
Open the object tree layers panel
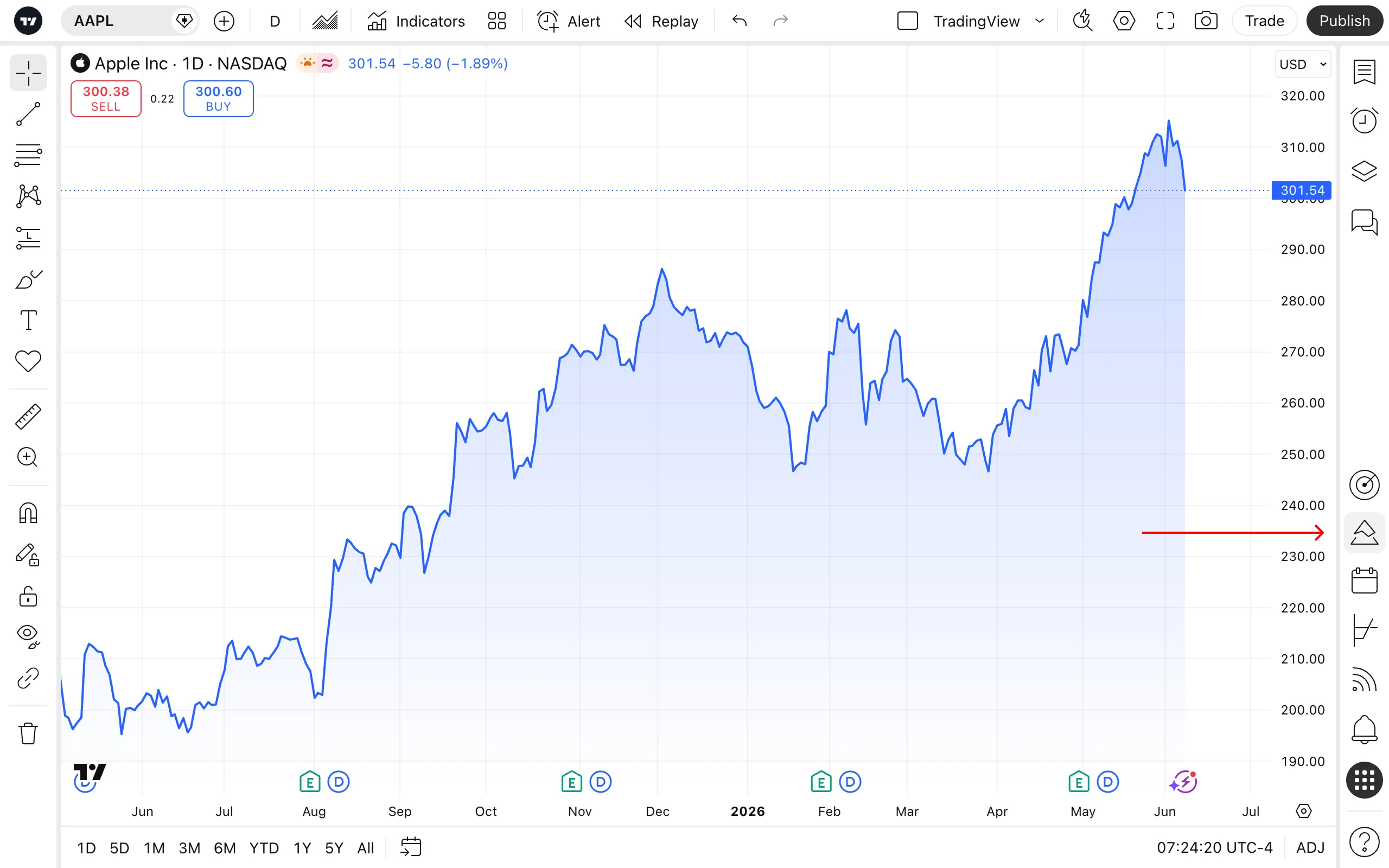point(1365,171)
